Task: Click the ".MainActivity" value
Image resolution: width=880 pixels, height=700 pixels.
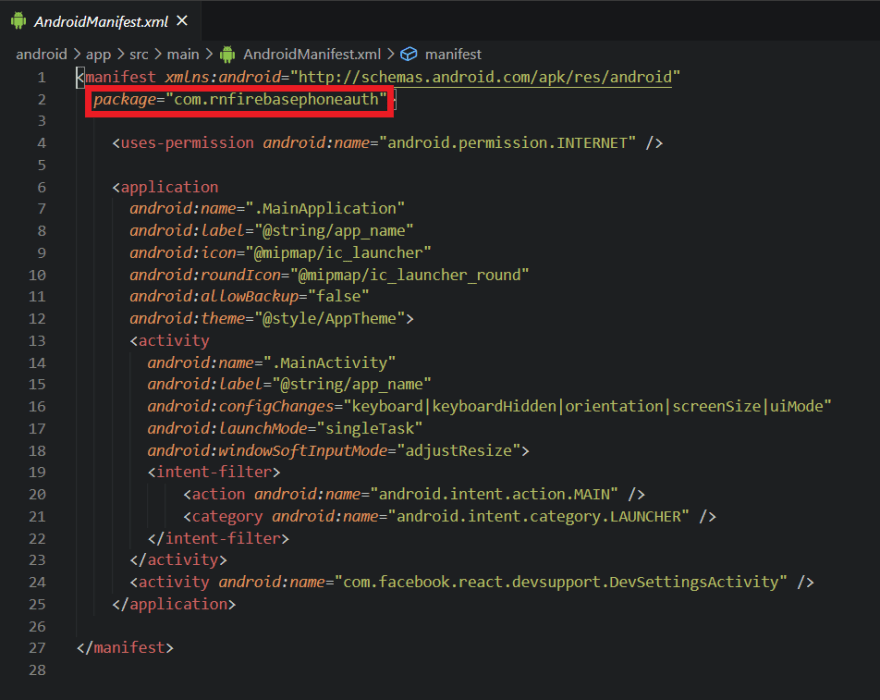Action: tap(329, 363)
